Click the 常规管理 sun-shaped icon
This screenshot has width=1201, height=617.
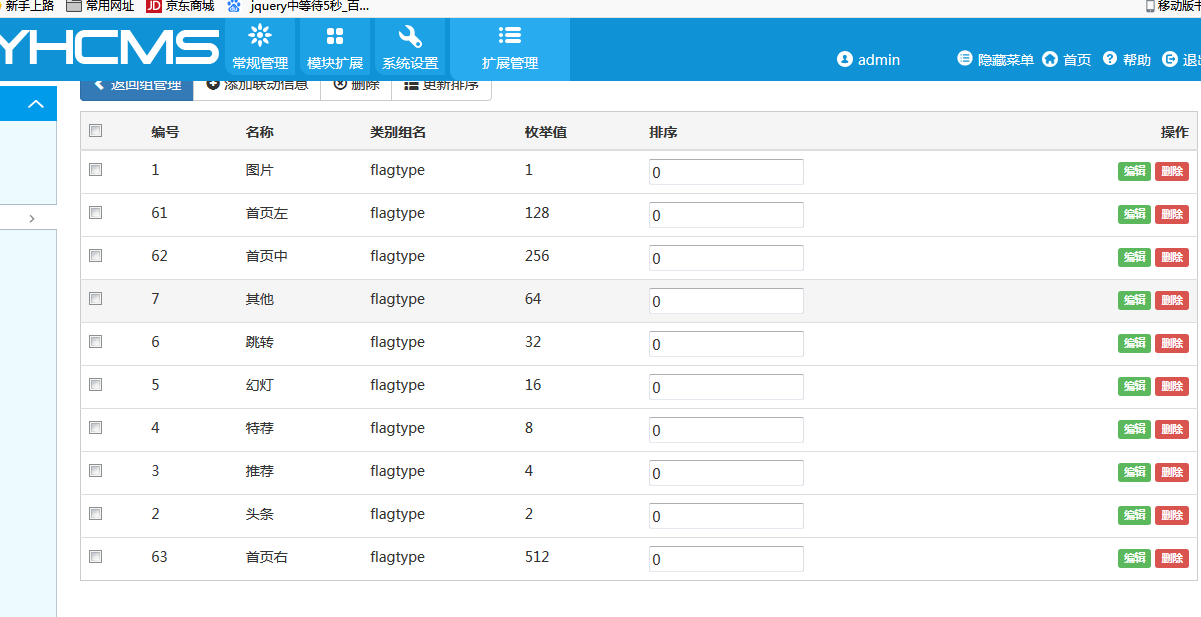(260, 37)
